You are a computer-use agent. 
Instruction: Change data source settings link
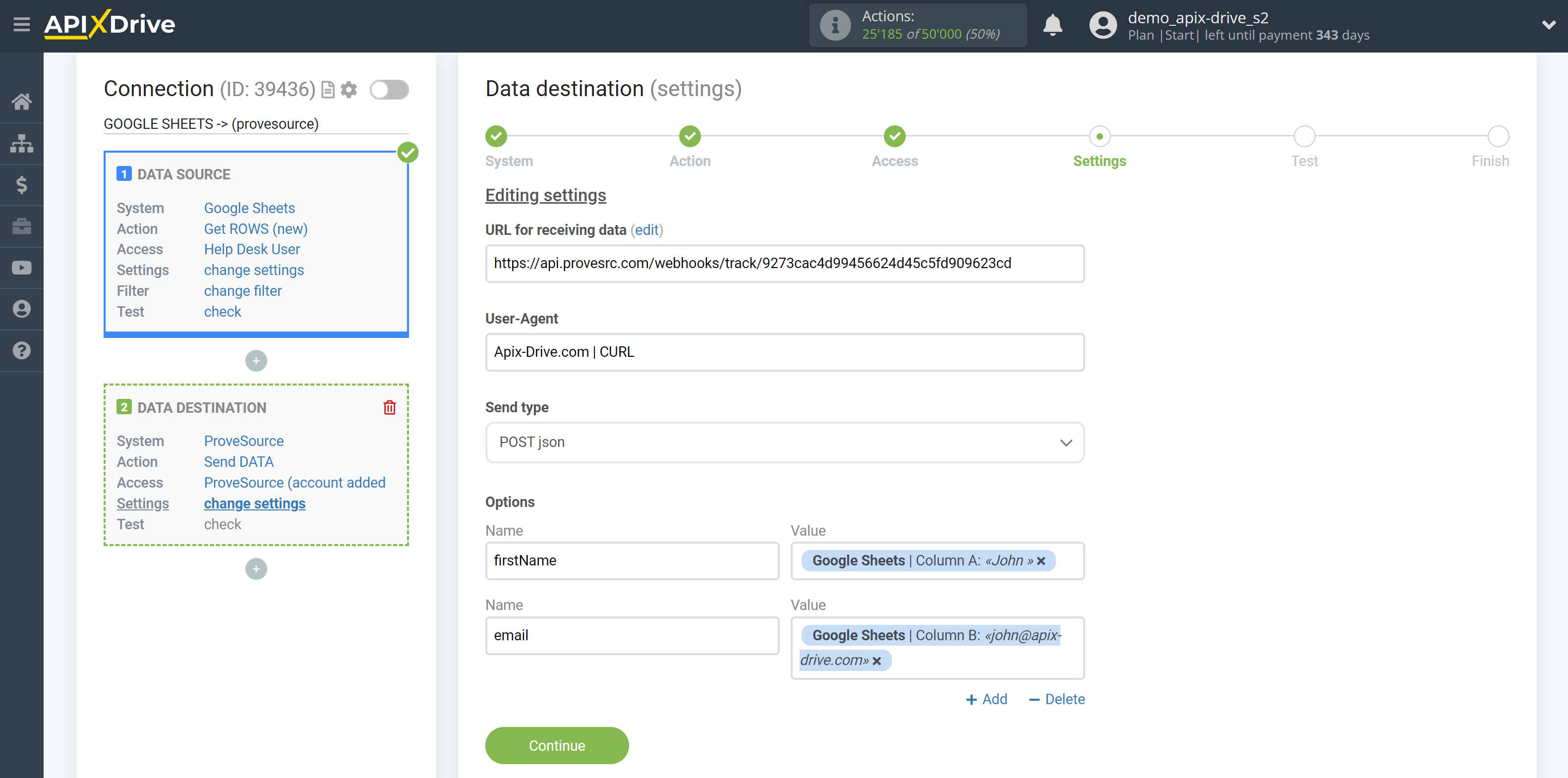coord(254,270)
